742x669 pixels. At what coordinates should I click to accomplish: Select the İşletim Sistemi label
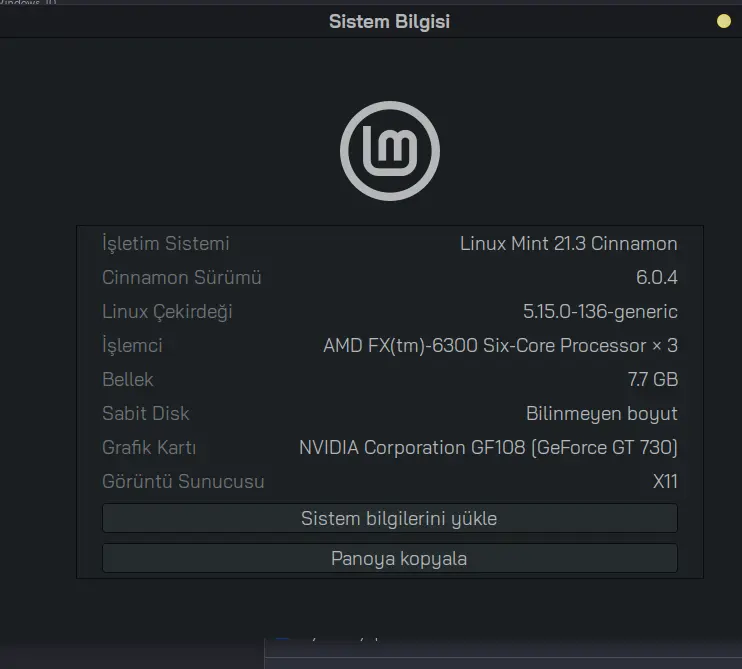pyautogui.click(x=166, y=244)
